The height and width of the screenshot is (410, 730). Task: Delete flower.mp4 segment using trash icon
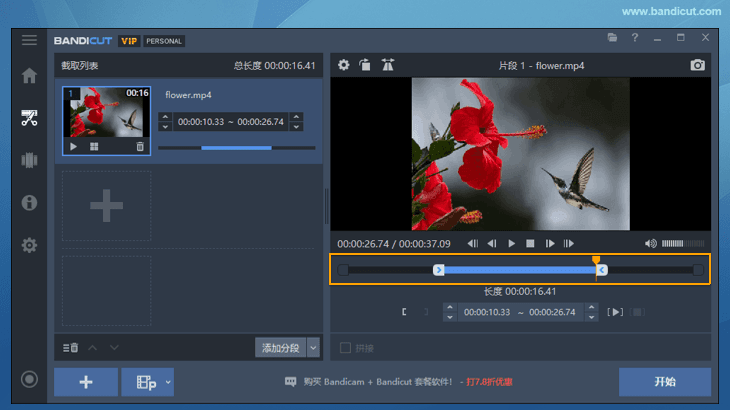[140, 146]
